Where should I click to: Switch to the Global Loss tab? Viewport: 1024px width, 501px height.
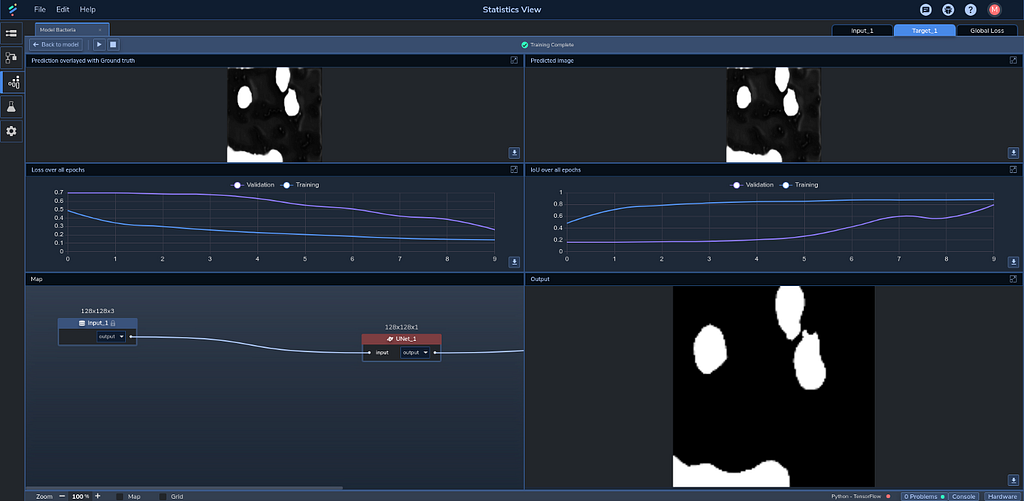click(987, 31)
